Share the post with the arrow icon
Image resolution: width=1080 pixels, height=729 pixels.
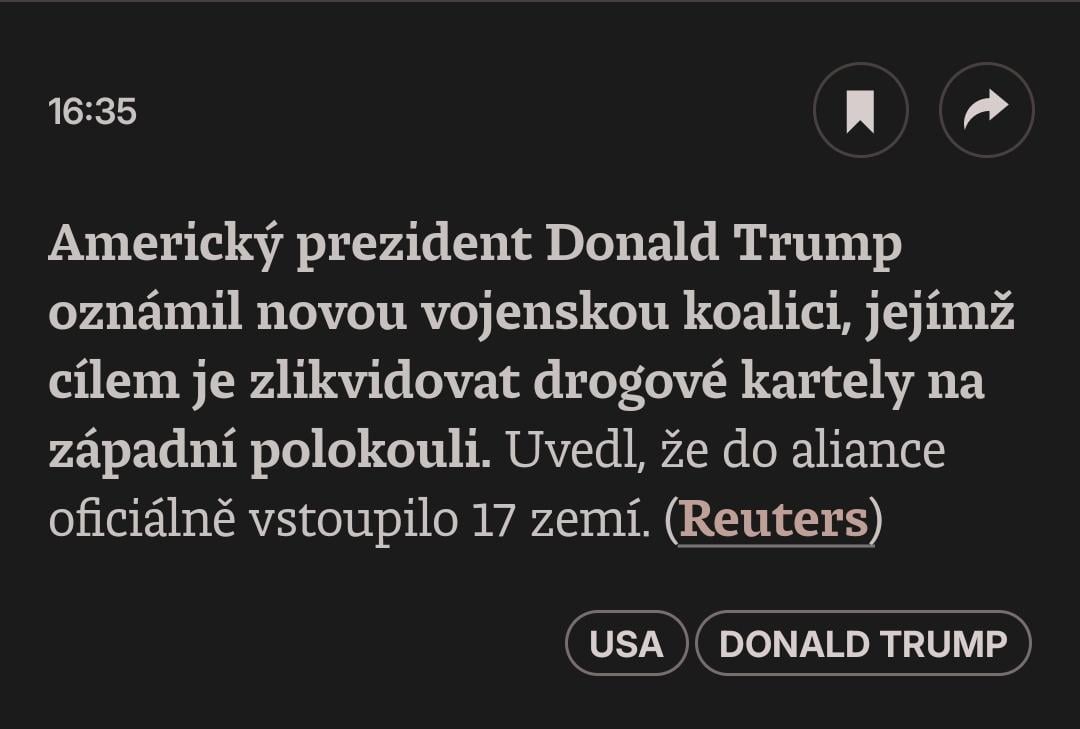coord(986,110)
